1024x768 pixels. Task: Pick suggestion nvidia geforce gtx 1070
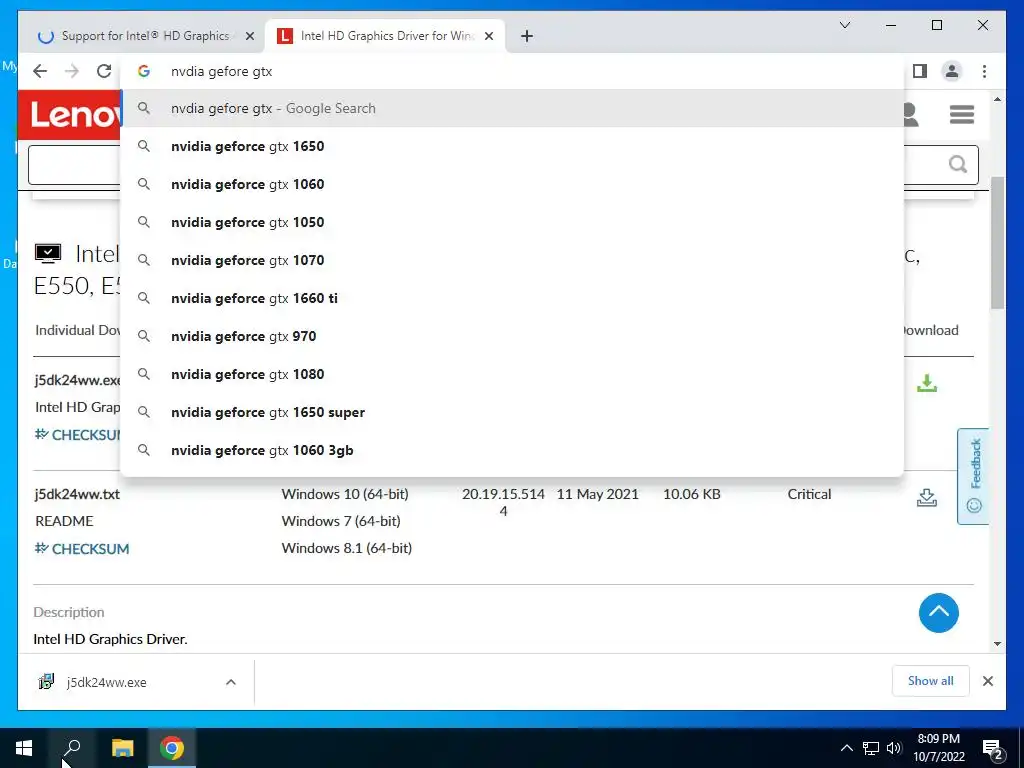pyautogui.click(x=511, y=260)
